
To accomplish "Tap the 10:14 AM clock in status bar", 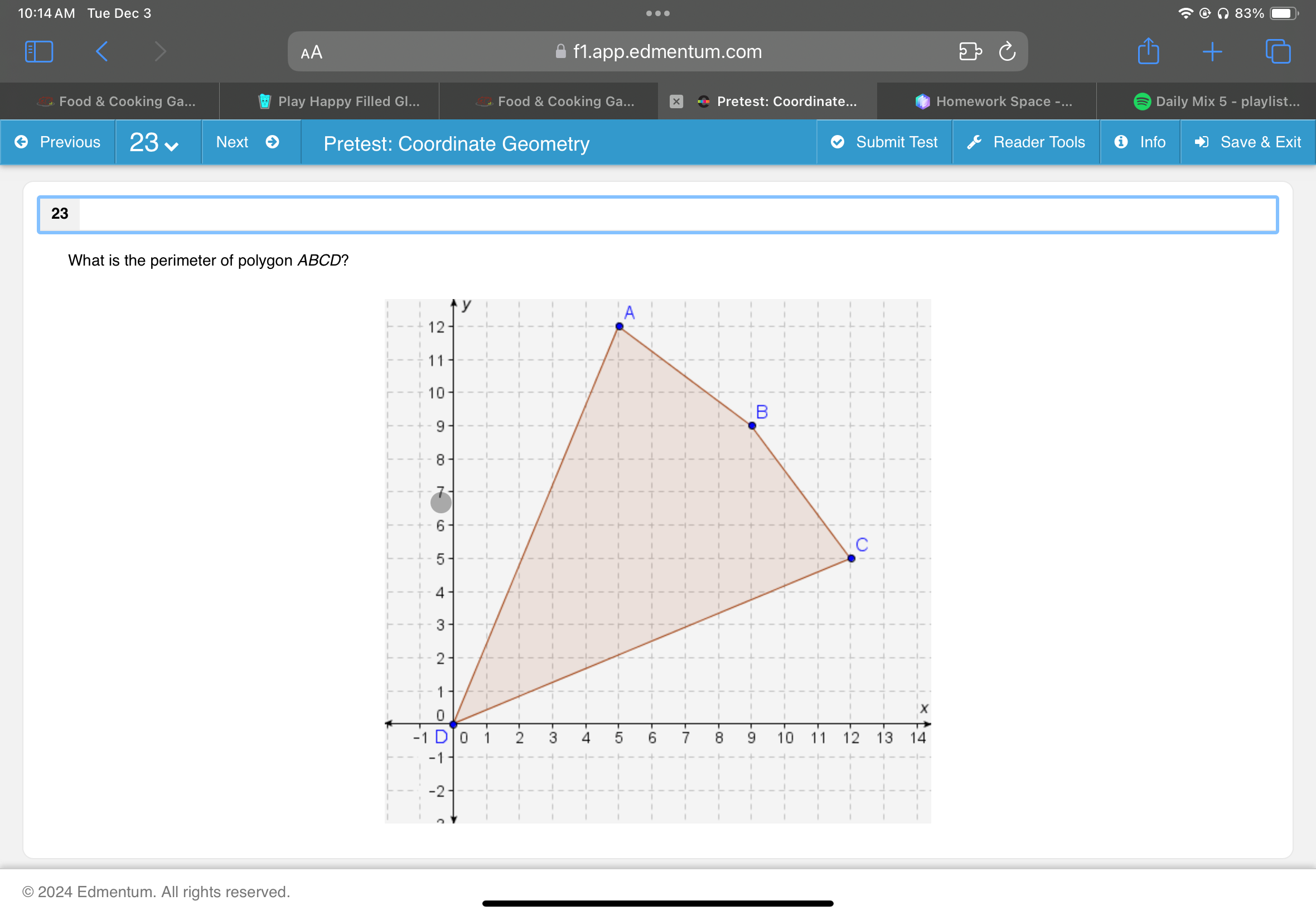I will pos(46,13).
